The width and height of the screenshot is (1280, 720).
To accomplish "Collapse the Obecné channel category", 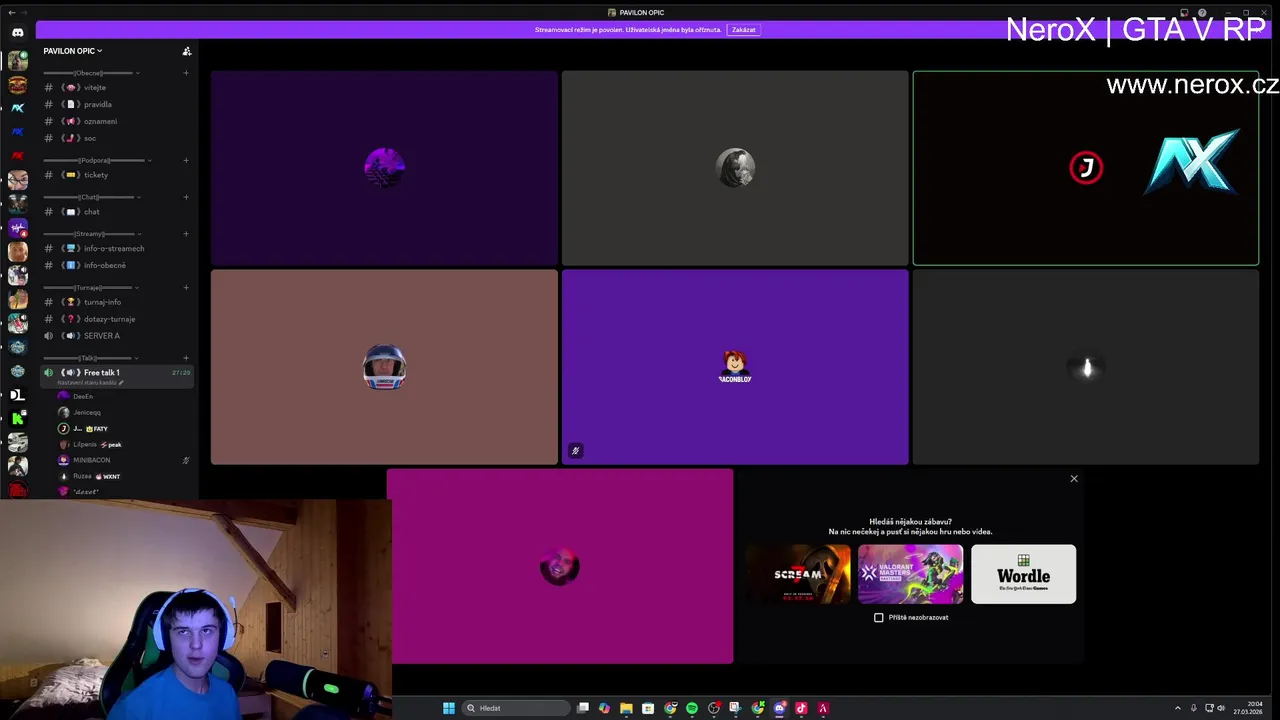I will (90, 73).
